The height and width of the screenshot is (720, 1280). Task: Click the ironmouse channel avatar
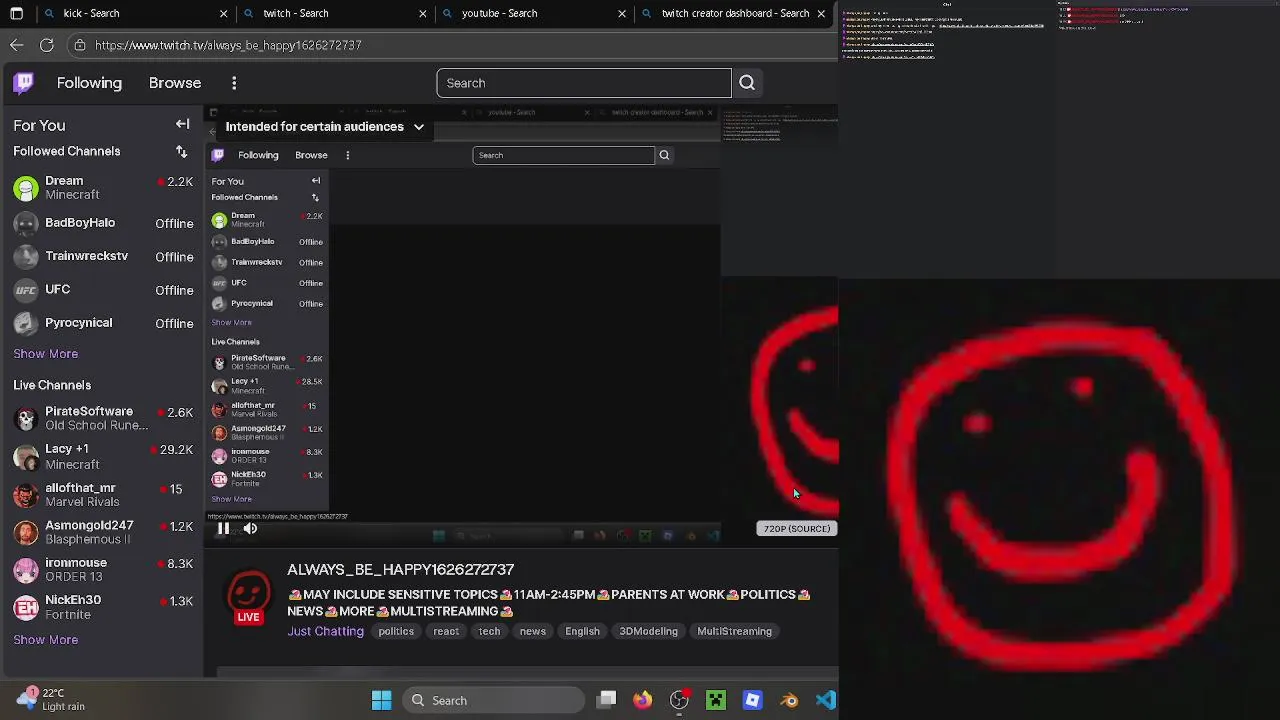point(26,570)
